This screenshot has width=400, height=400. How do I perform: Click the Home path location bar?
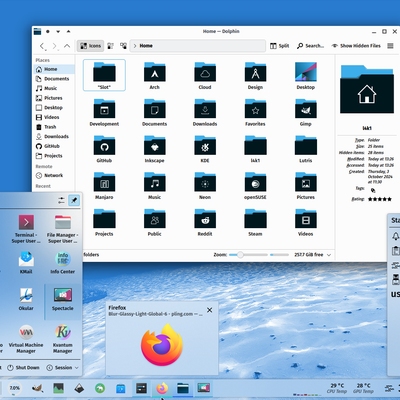197,46
